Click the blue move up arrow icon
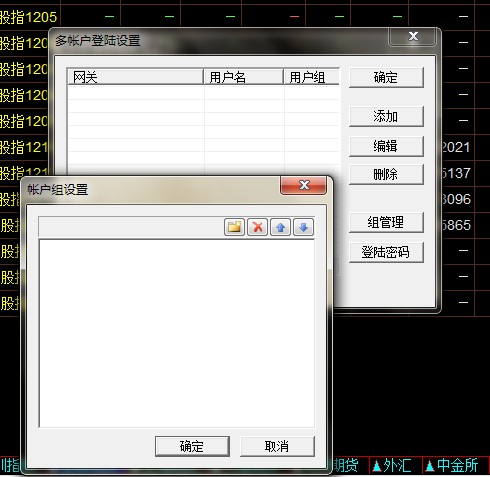Screen dimensions: 490x477 pos(280,227)
